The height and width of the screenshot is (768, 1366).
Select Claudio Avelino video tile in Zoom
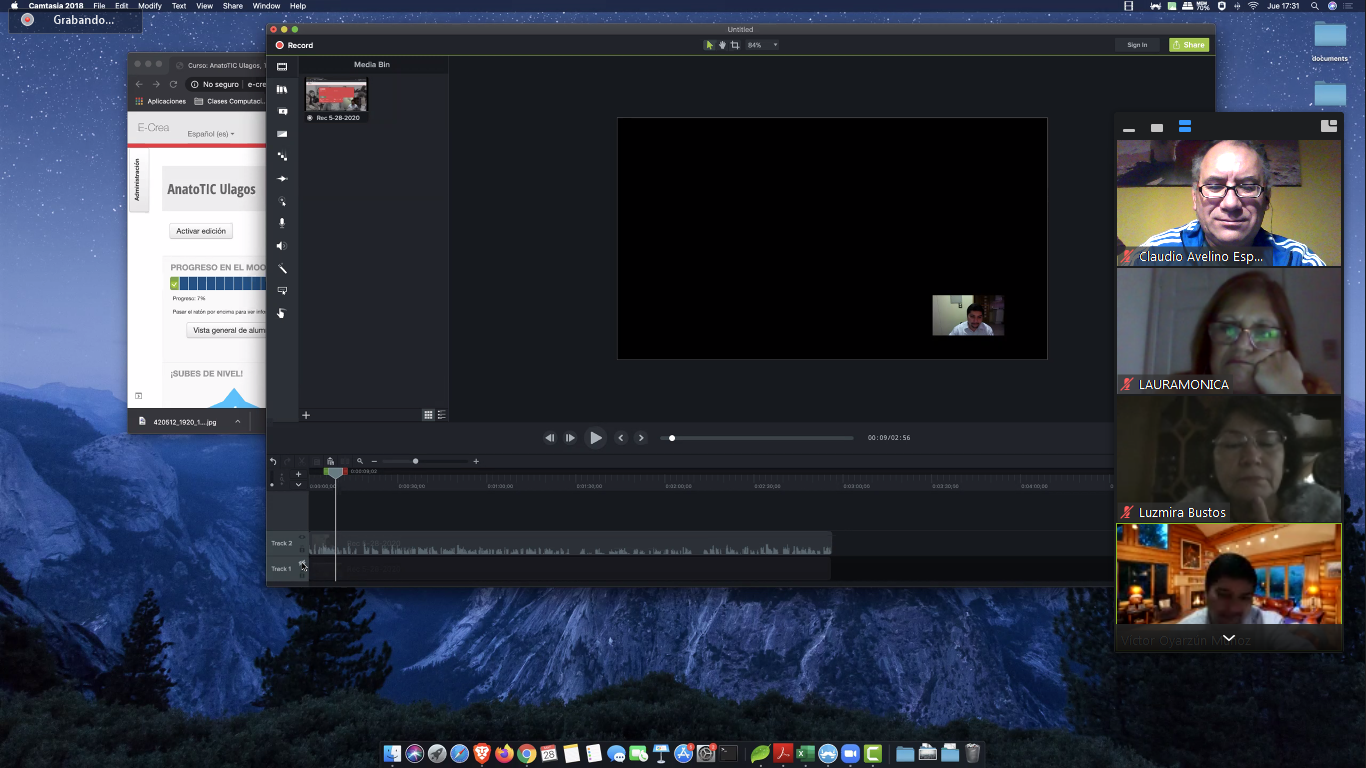1229,203
